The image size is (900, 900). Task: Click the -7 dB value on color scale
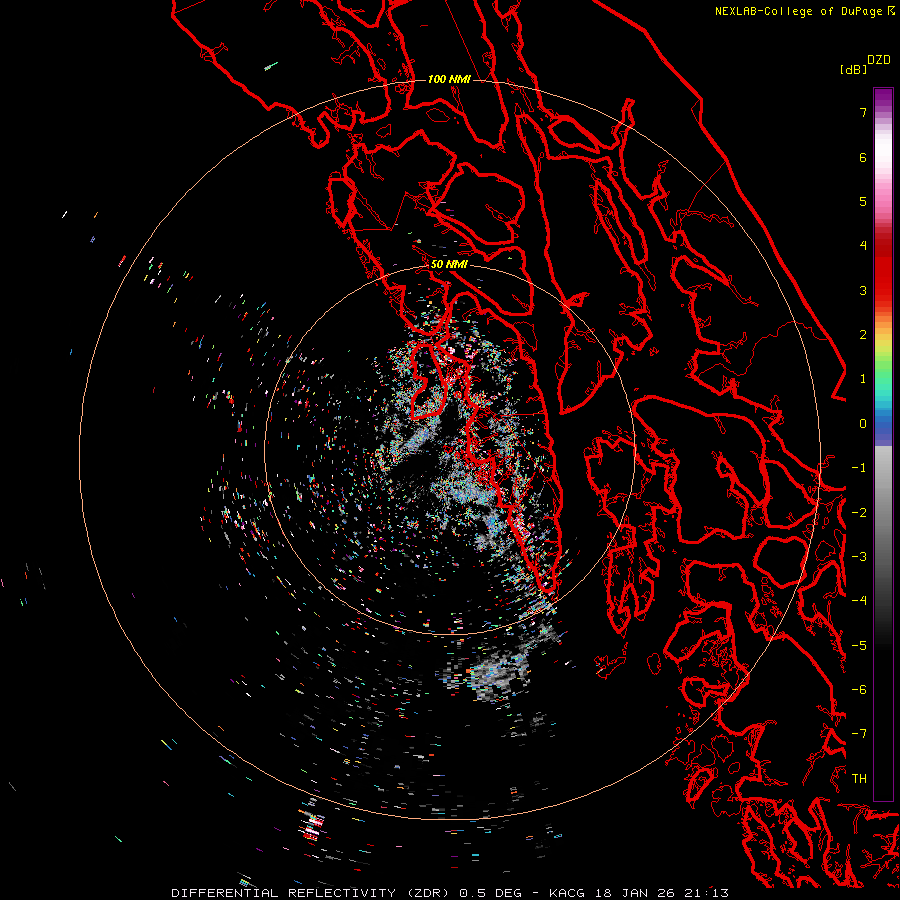coord(859,734)
